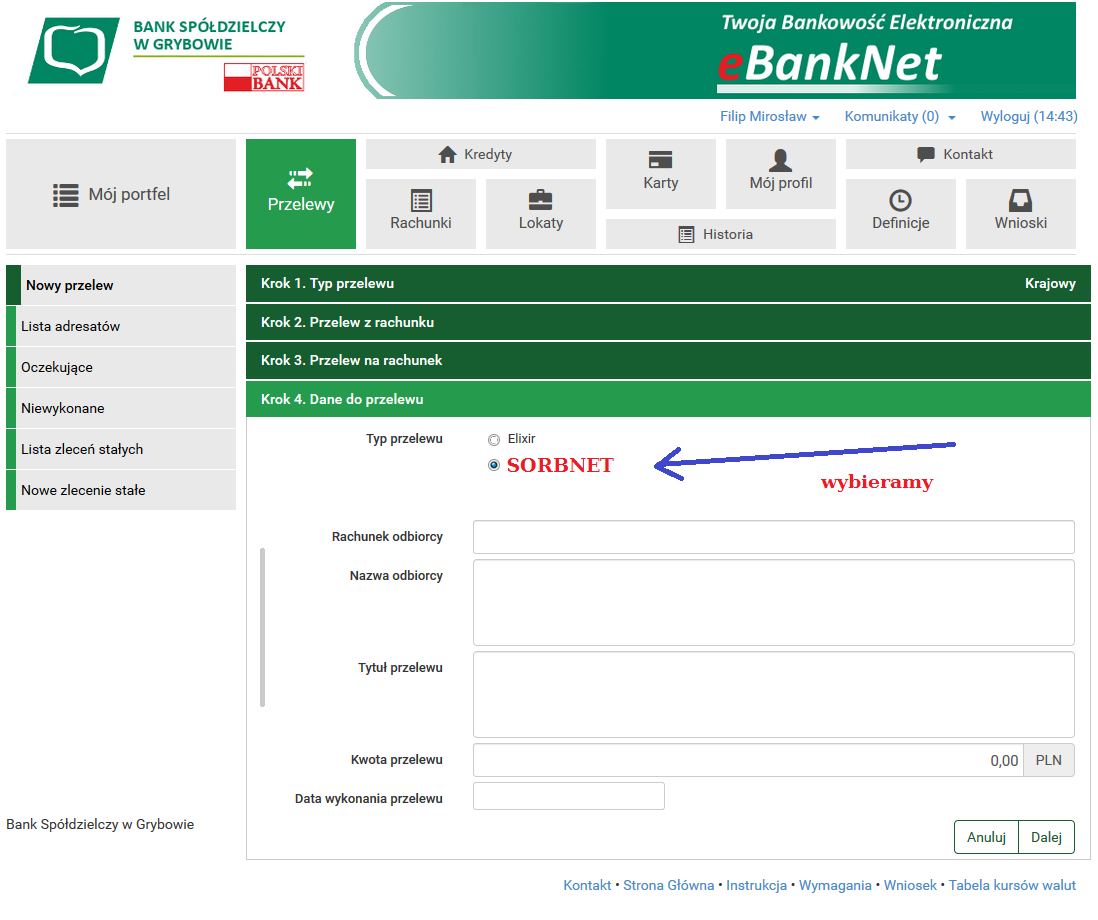This screenshot has height=920, width=1098.
Task: Expand Krok 2. Przelew z rachunku section
Action: pyautogui.click(x=668, y=322)
